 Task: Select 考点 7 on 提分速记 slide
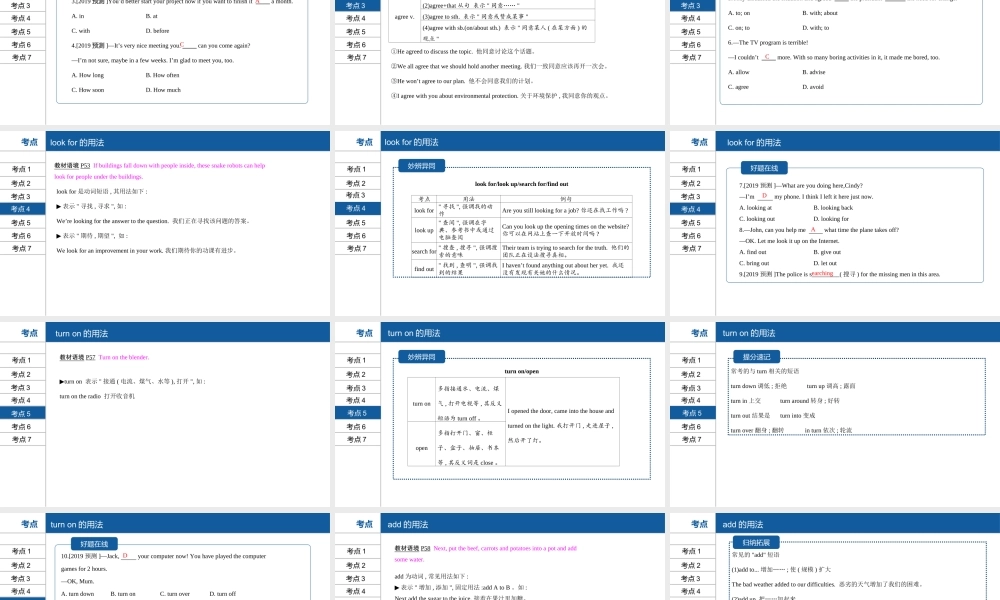692,439
